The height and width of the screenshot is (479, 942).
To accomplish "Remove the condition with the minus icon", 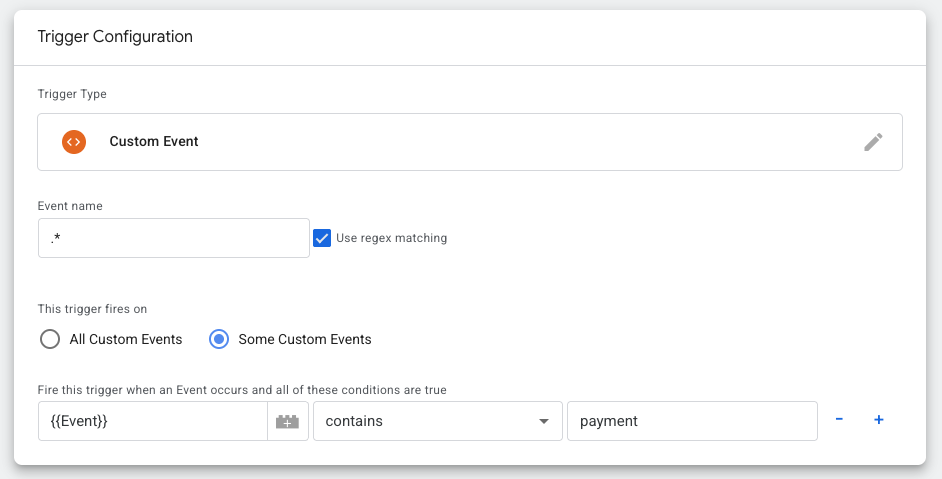I will click(839, 420).
